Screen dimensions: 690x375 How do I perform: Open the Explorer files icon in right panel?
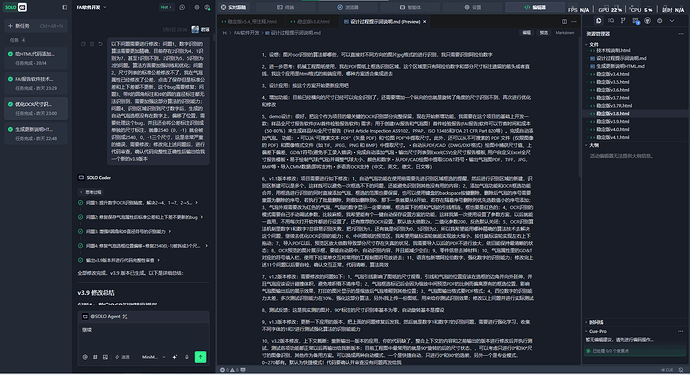[x=598, y=21]
